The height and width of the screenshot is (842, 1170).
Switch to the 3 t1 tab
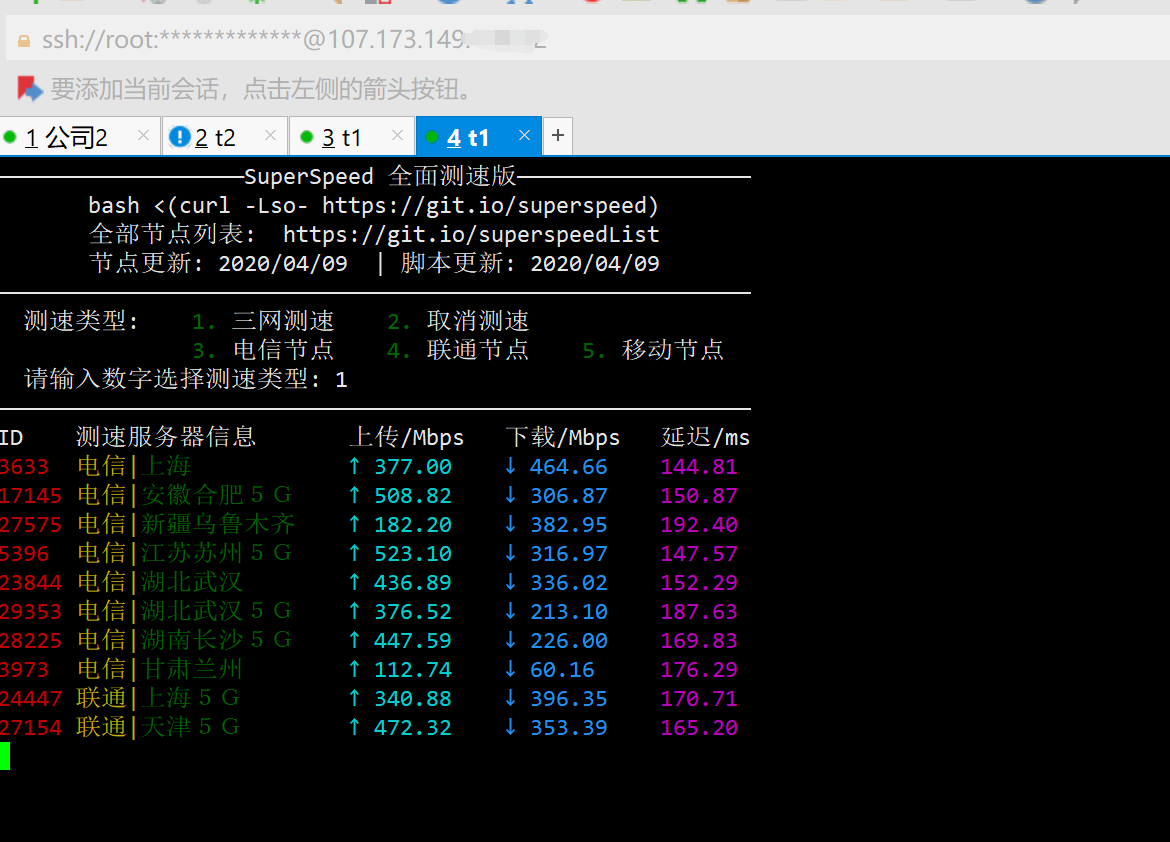342,138
